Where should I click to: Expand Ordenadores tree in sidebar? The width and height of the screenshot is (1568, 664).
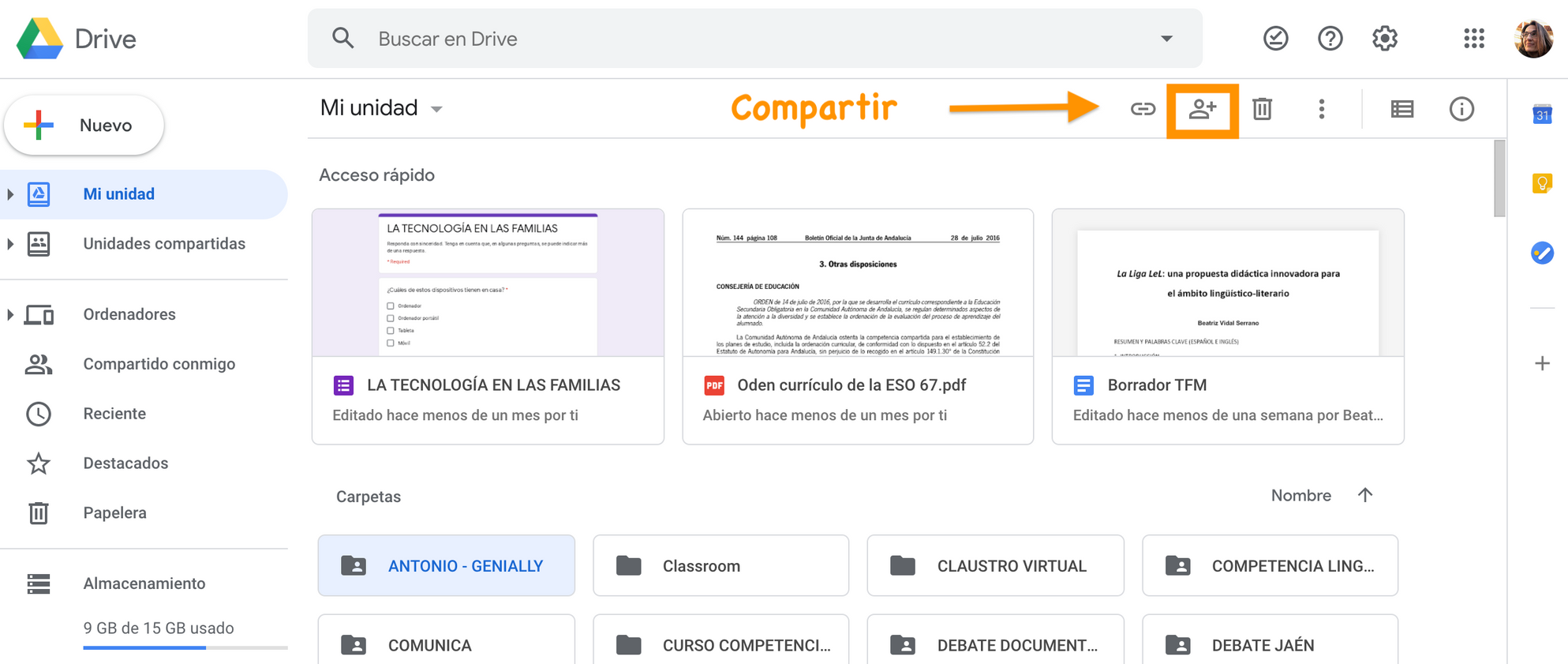point(10,314)
